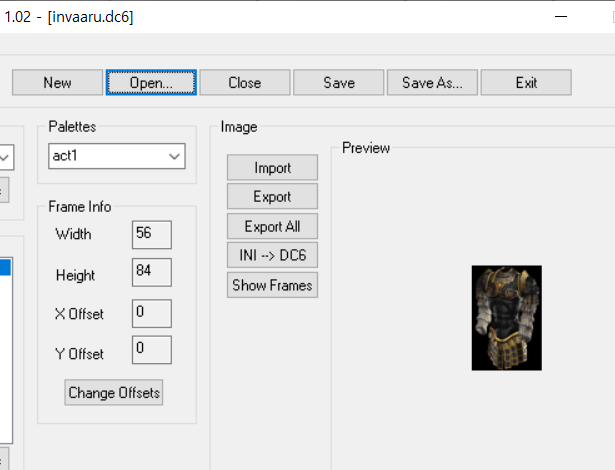Select the X Offset input field
Screen dimensions: 615x470
[x=152, y=313]
